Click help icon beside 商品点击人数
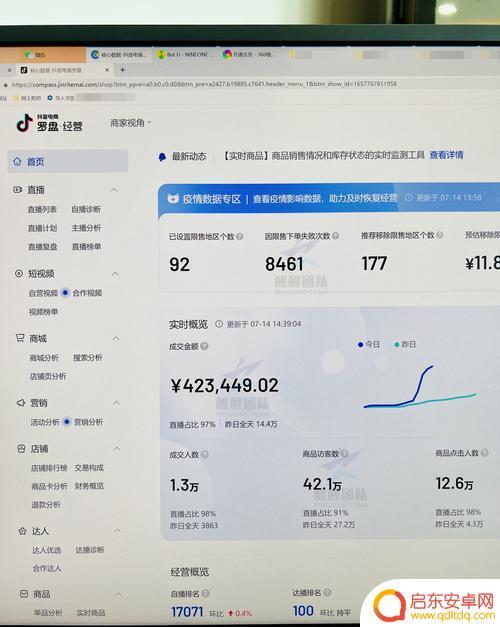Viewport: 500px width, 627px height. 484,453
